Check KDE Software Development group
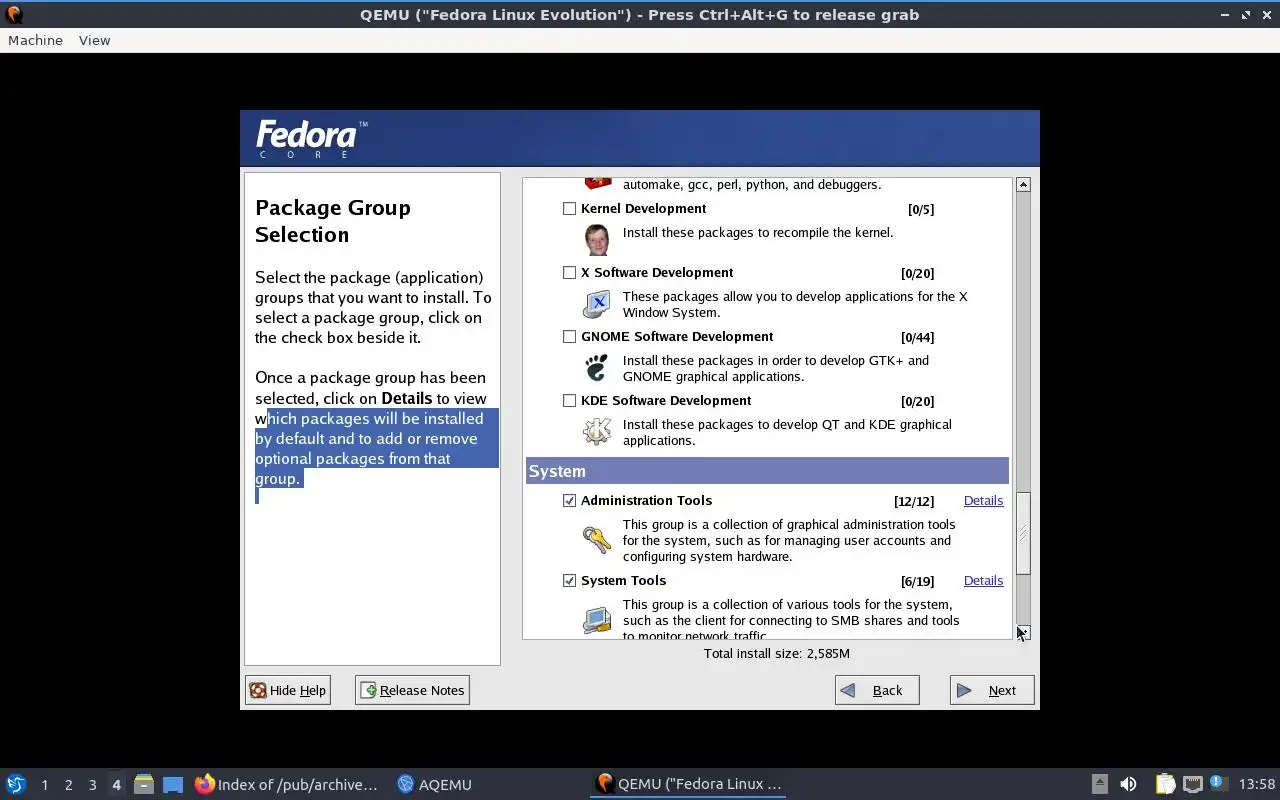This screenshot has width=1280, height=800. pos(569,401)
